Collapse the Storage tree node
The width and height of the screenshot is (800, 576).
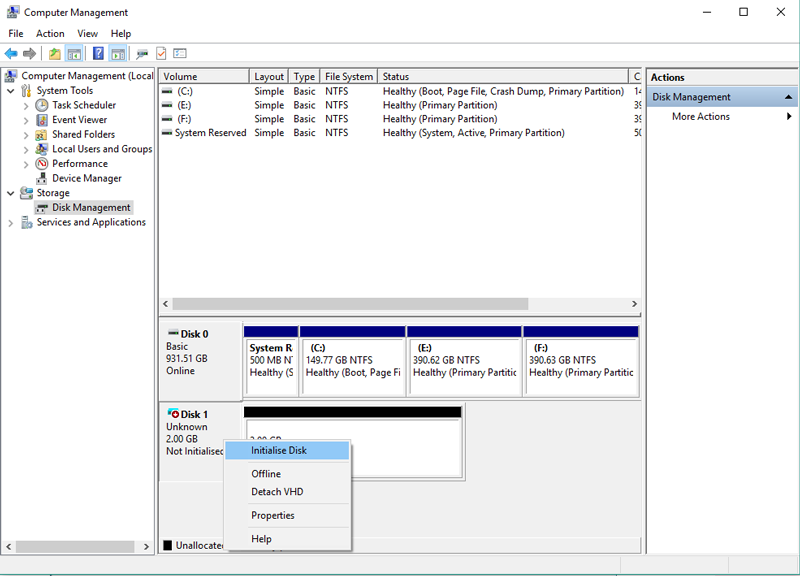click(11, 193)
